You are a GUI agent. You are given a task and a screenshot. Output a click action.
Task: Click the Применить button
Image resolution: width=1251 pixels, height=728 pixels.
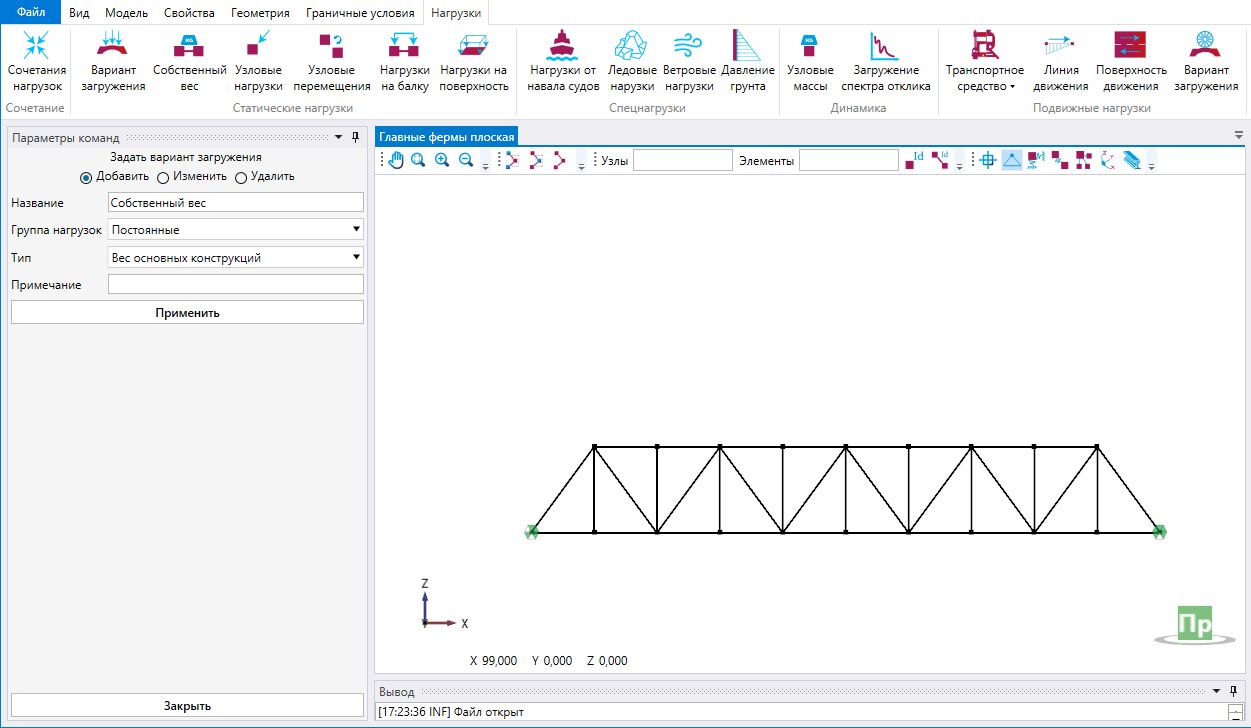tap(187, 313)
